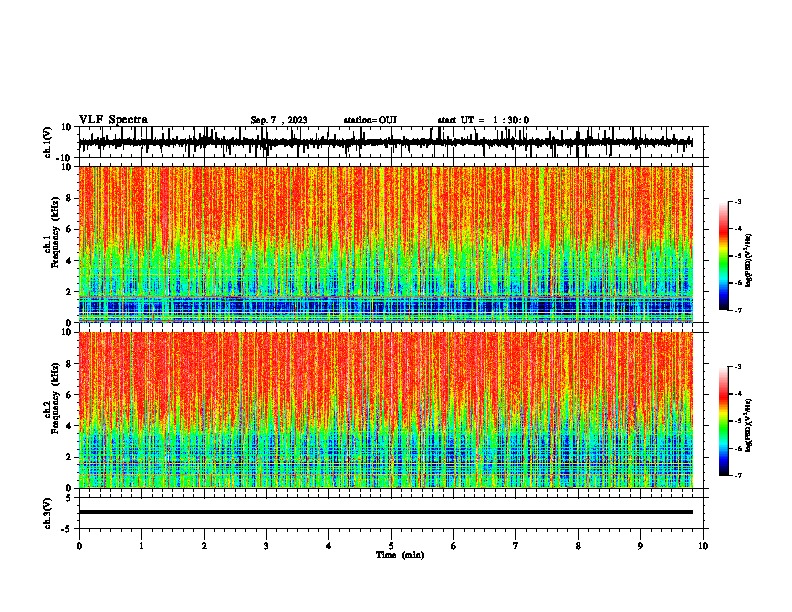Click the ch.2 spectrogram panel
Viewport: 792px width, 612px height.
pos(386,410)
